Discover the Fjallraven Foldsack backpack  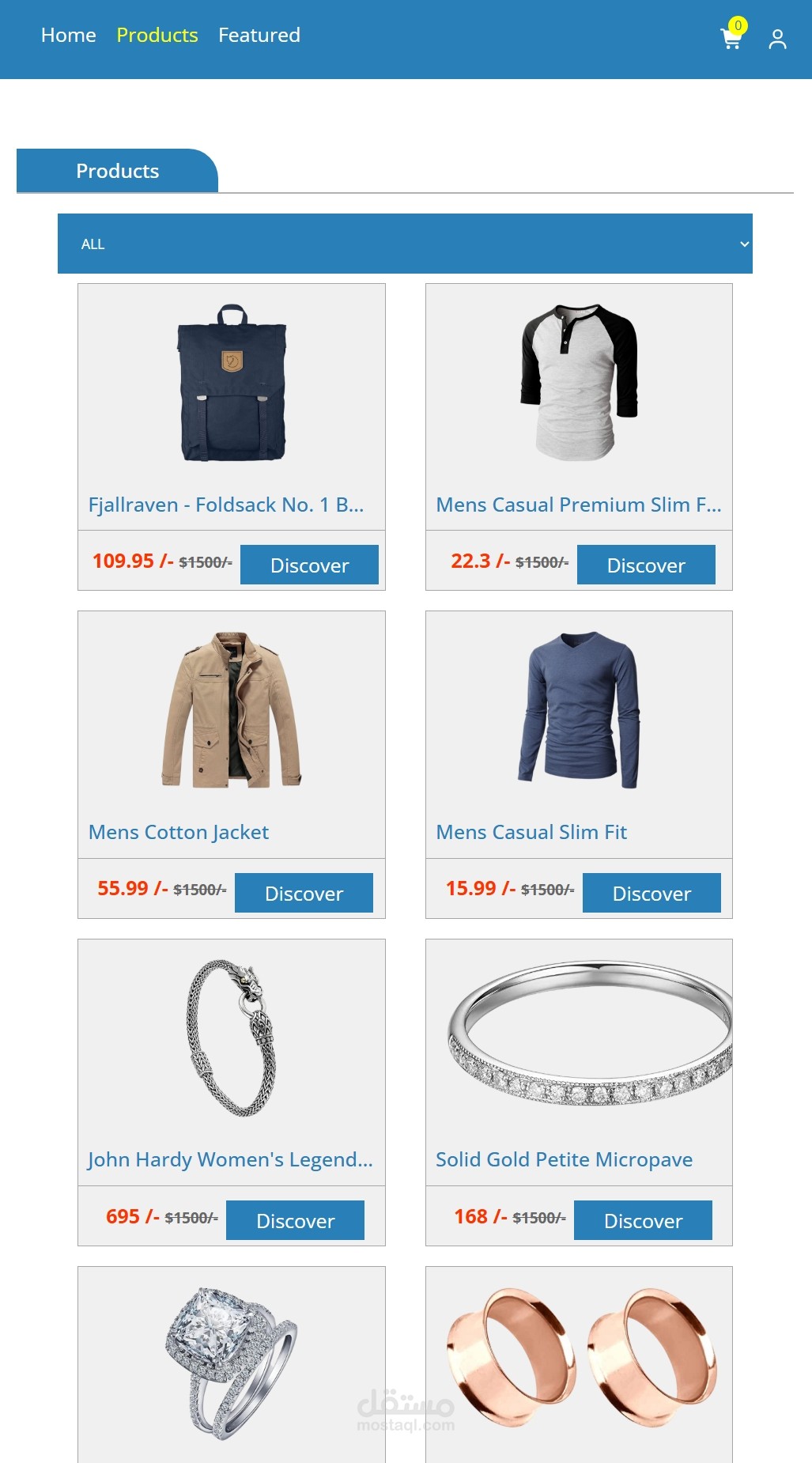click(x=309, y=565)
